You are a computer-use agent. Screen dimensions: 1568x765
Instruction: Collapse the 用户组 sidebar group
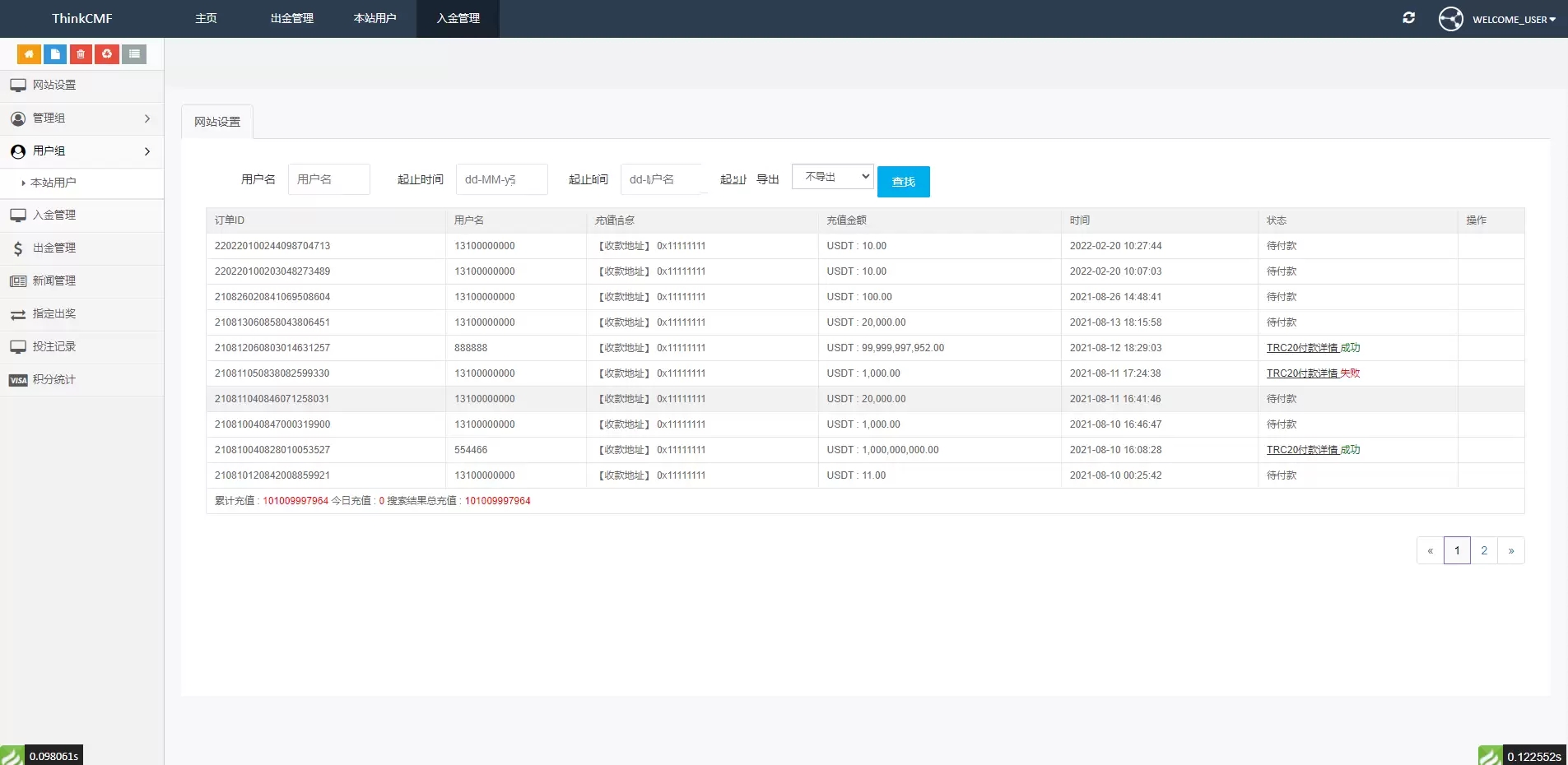click(x=81, y=151)
